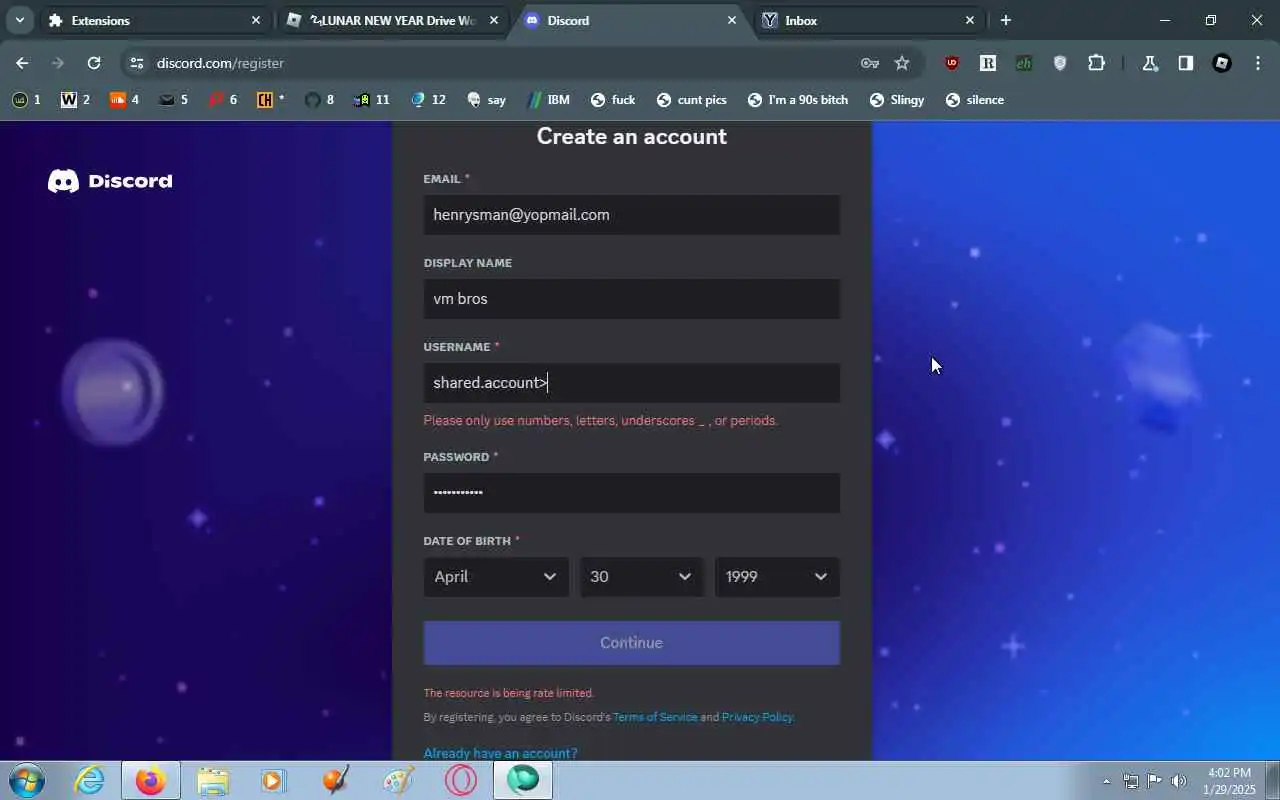Viewport: 1280px width, 800px height.
Task: Open bookmark labeled 1
Action: 26,100
